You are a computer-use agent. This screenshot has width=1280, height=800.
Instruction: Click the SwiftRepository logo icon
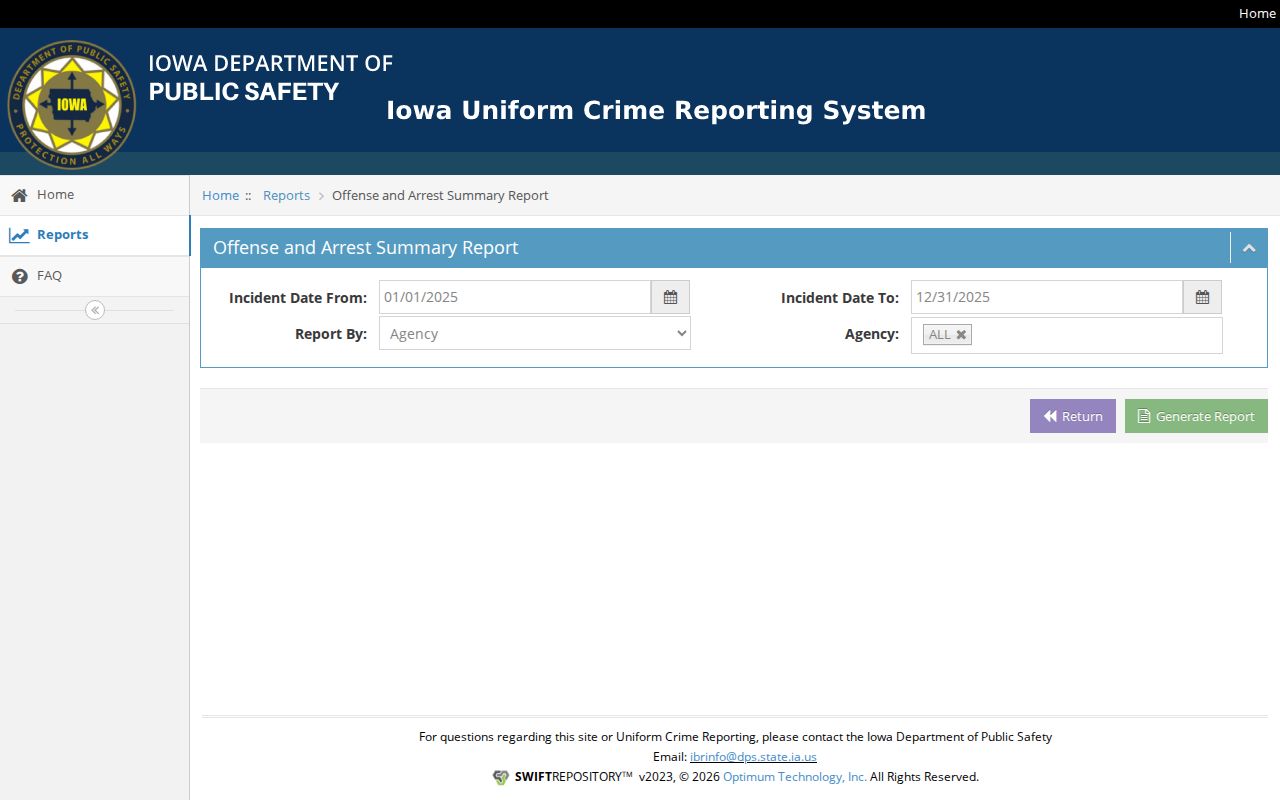coord(501,777)
